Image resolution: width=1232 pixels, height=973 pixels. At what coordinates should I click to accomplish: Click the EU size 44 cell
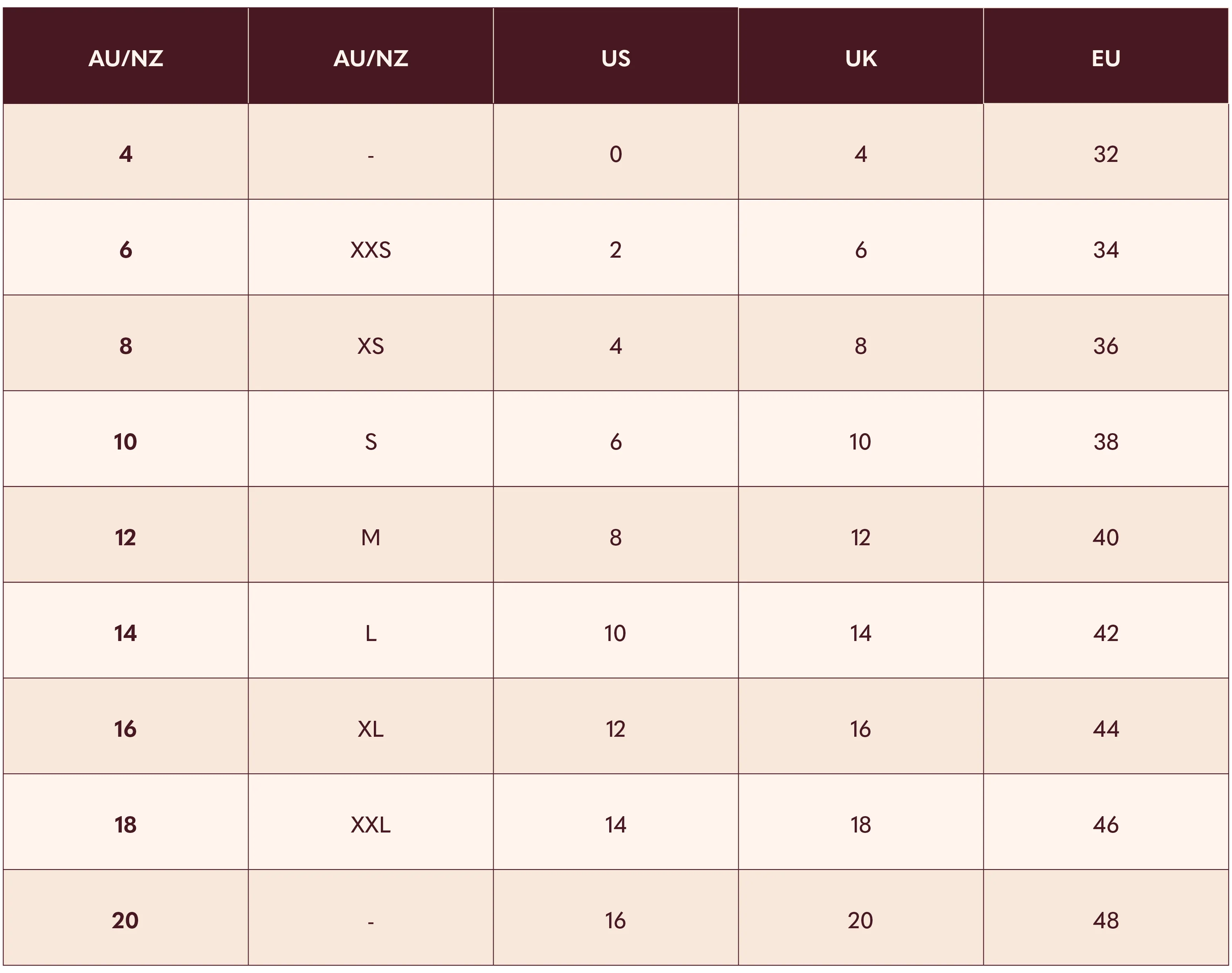click(x=1106, y=729)
